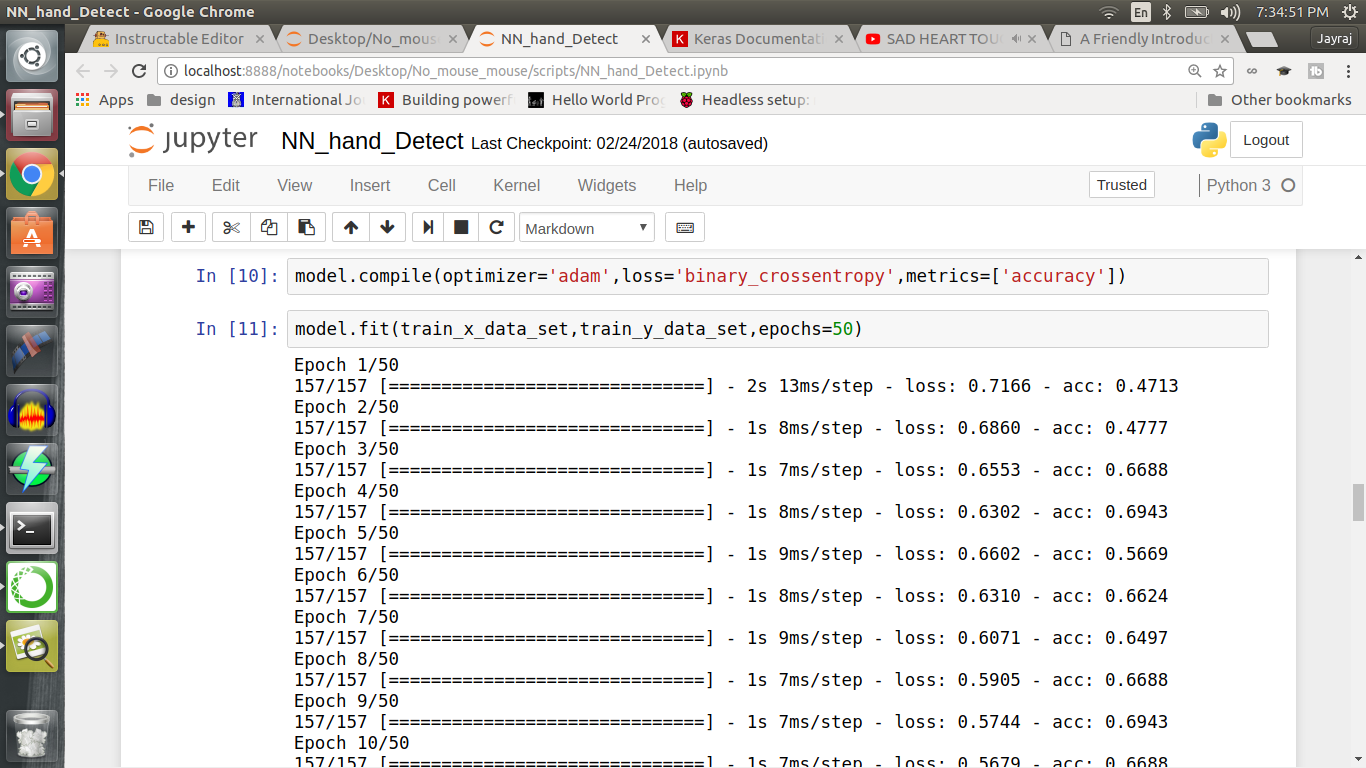Open the Help menu
Viewport: 1366px width, 768px height.
[690, 185]
